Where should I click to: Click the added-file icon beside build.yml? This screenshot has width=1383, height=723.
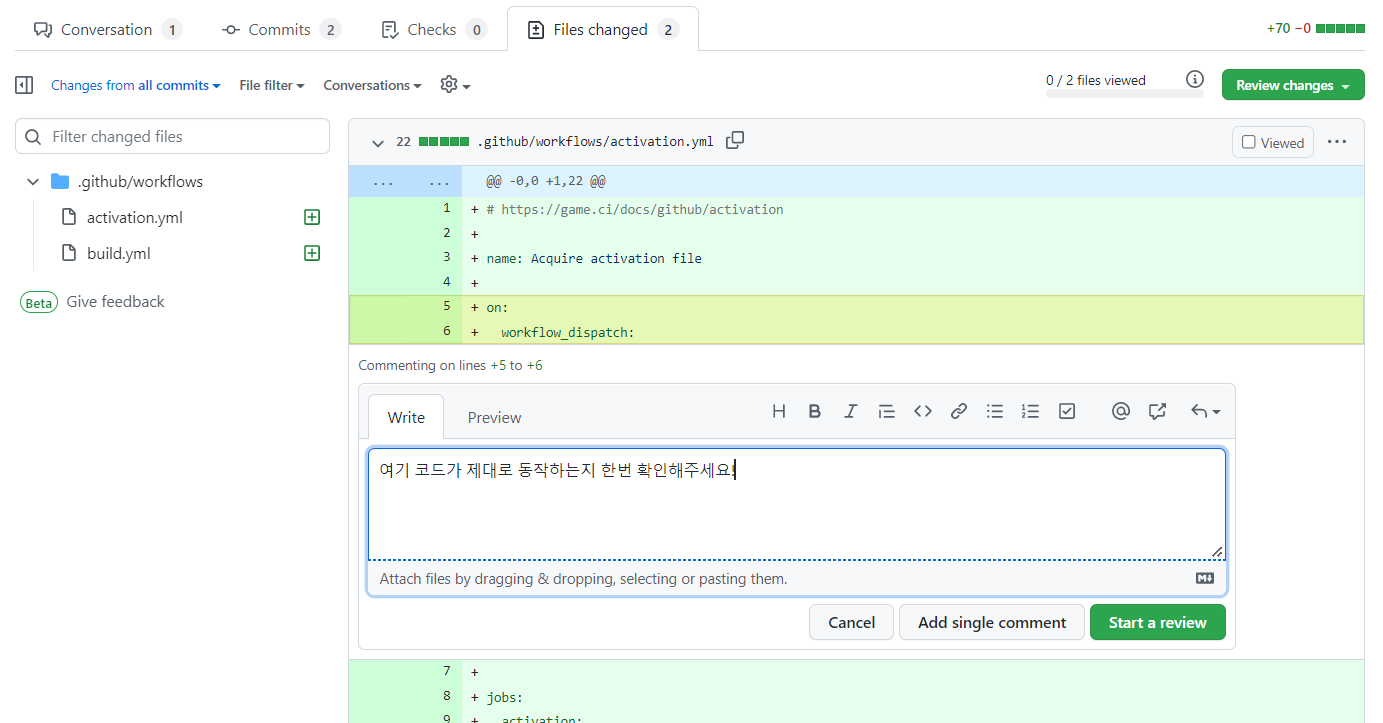pos(312,253)
